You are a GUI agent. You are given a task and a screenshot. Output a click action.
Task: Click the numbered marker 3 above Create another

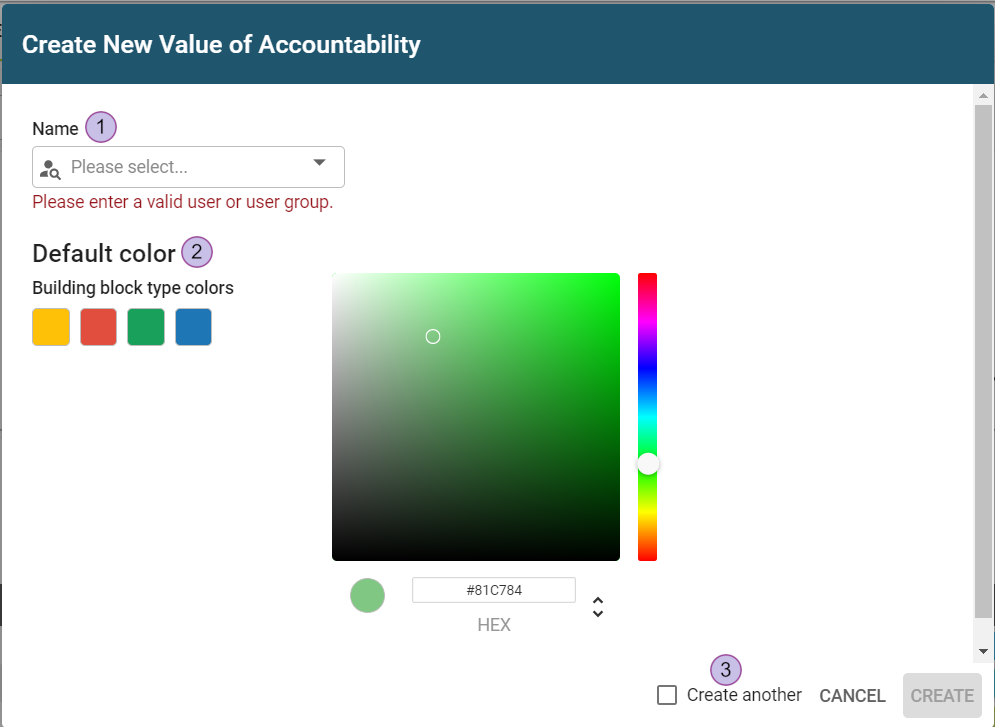point(727,670)
